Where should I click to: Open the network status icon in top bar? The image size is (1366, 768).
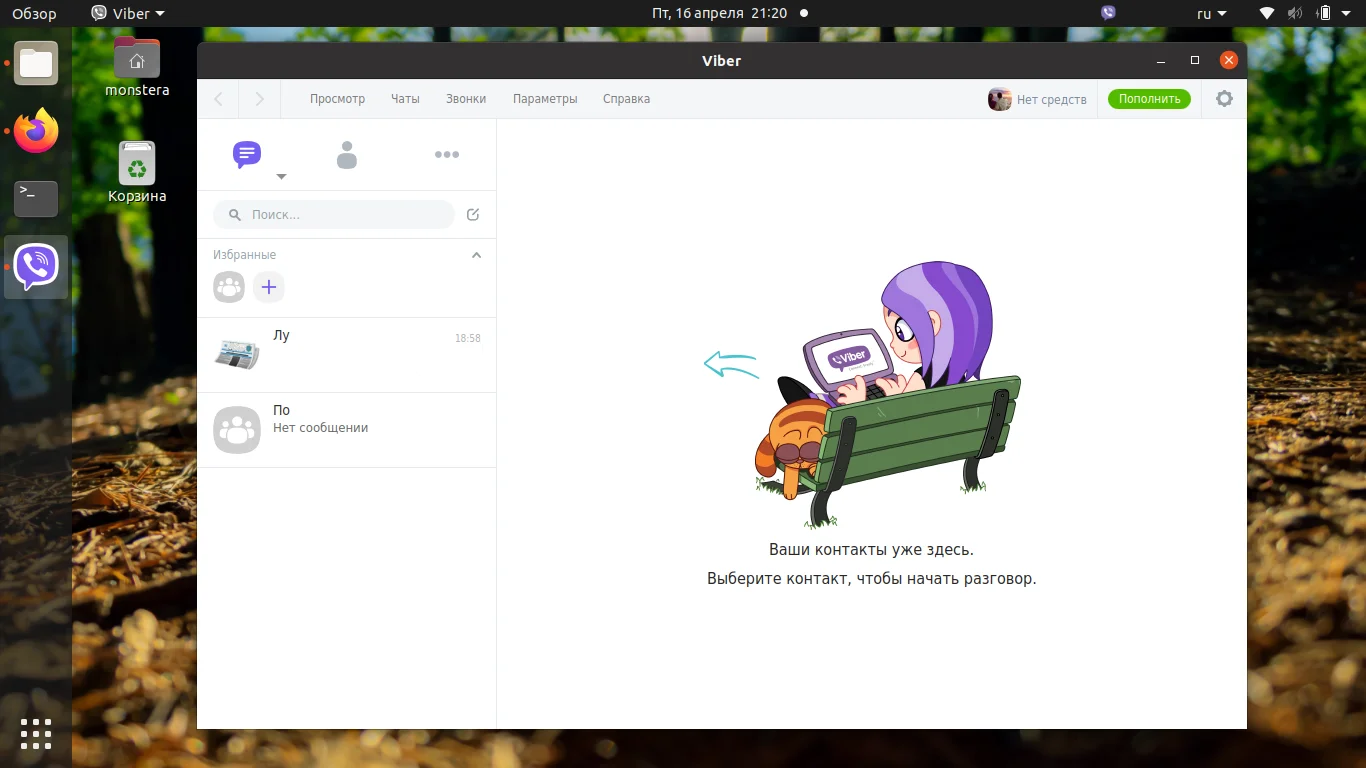pyautogui.click(x=1267, y=13)
